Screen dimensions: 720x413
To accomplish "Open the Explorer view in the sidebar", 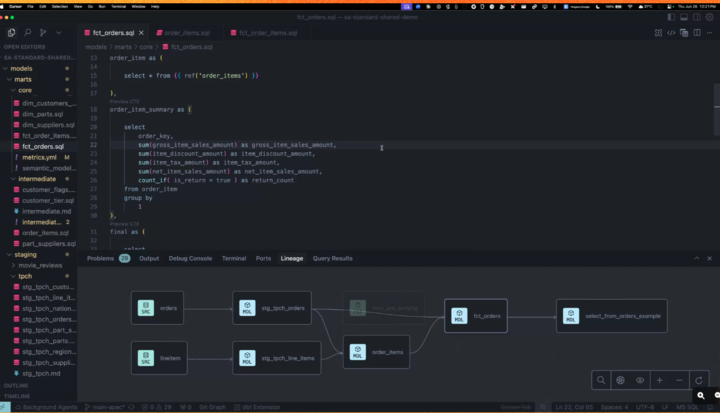I will tap(11, 33).
